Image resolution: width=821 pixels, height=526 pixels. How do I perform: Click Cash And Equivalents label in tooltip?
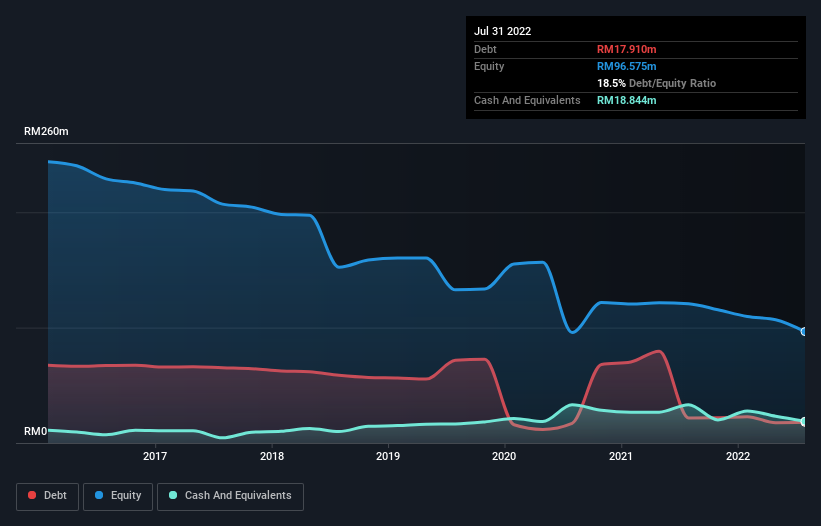click(x=527, y=100)
